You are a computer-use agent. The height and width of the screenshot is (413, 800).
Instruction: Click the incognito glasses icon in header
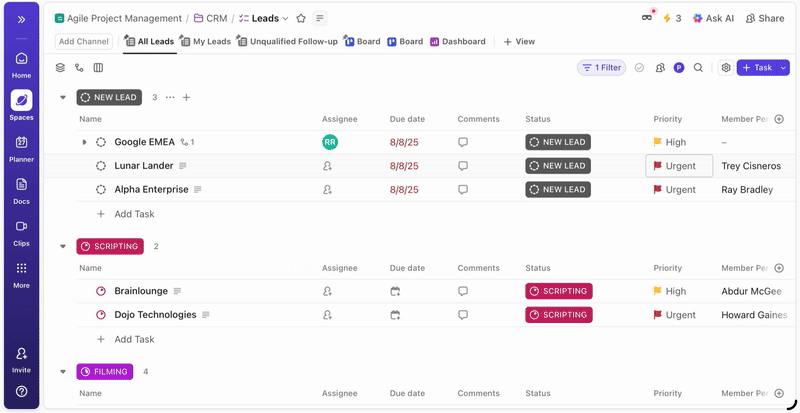click(x=647, y=18)
